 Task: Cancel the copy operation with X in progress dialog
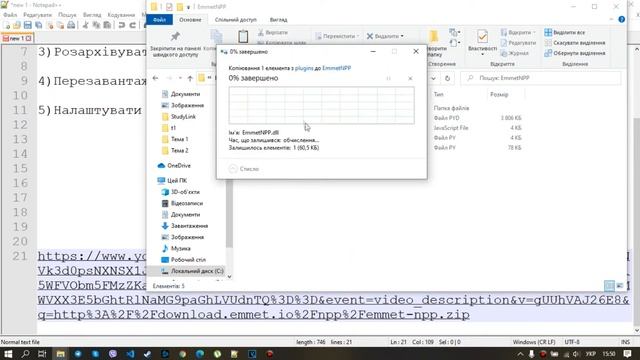[x=410, y=78]
